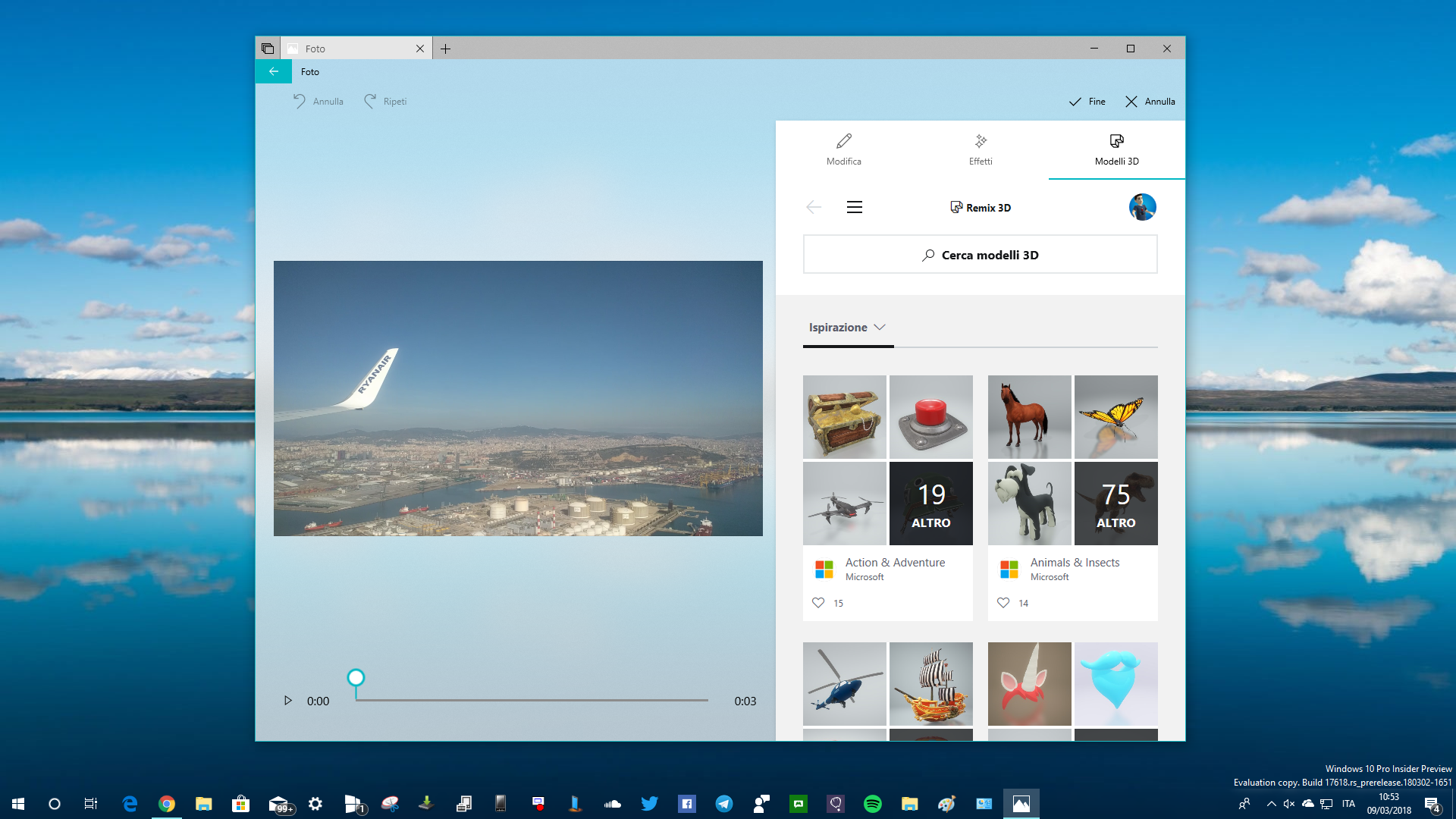Select the red button 3D model thumbnail
The image size is (1456, 819).
coord(931,417)
